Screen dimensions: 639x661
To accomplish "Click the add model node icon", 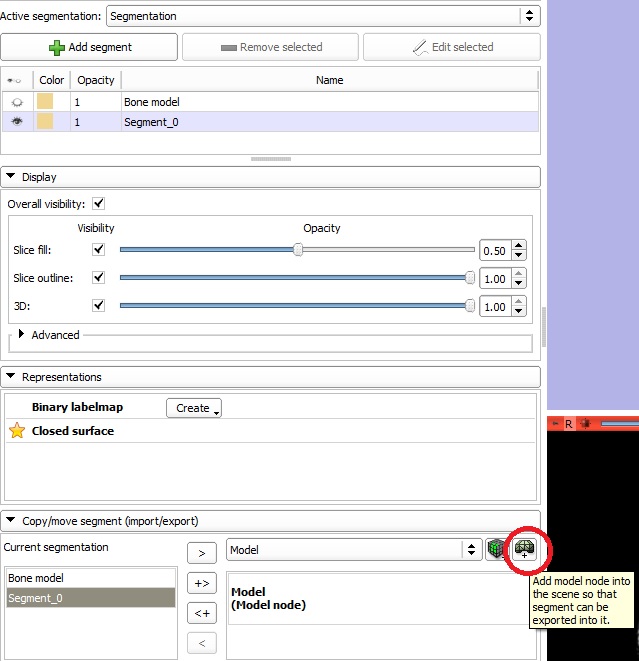I will pyautogui.click(x=523, y=549).
